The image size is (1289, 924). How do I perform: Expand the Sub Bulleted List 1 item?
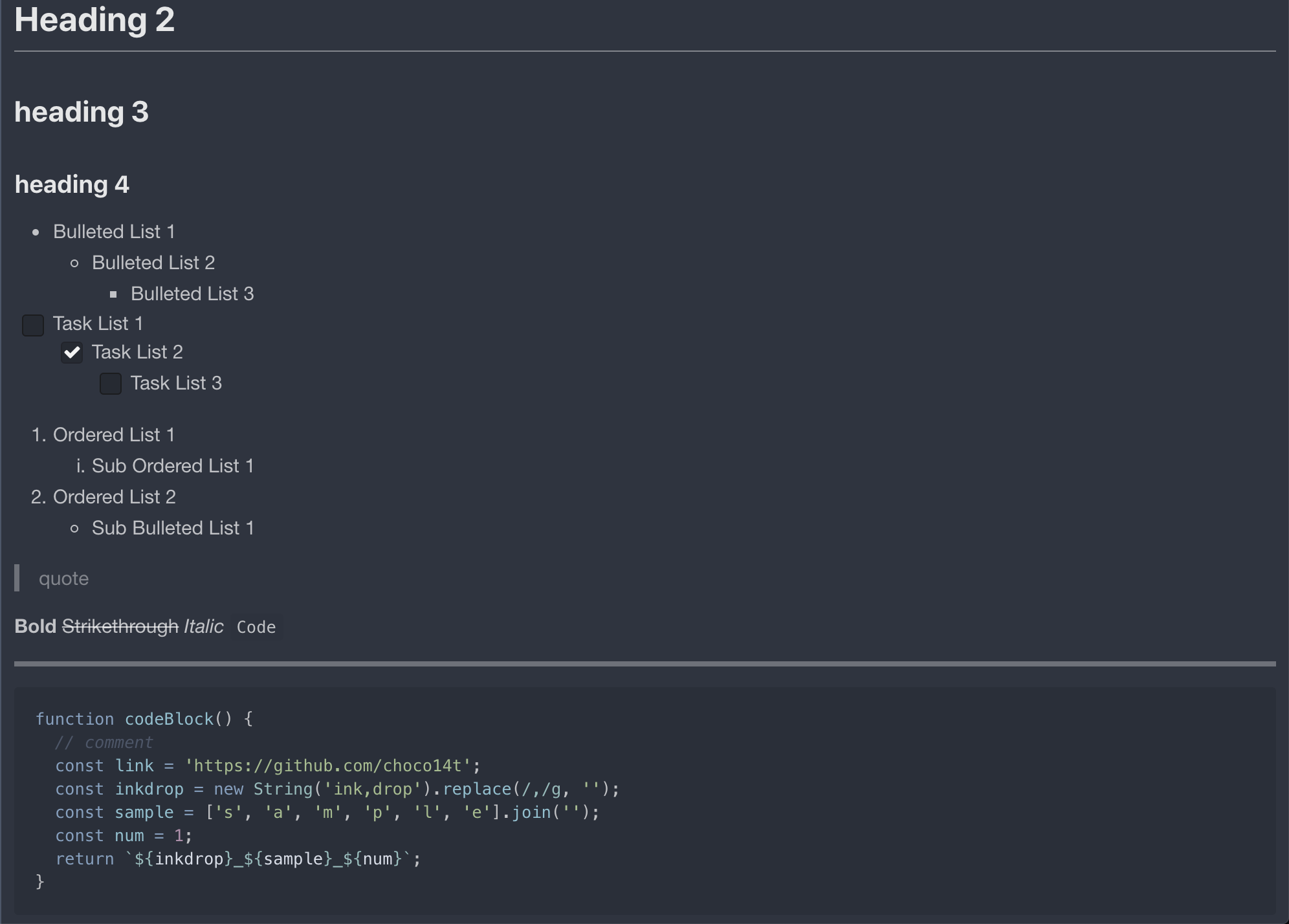point(172,528)
